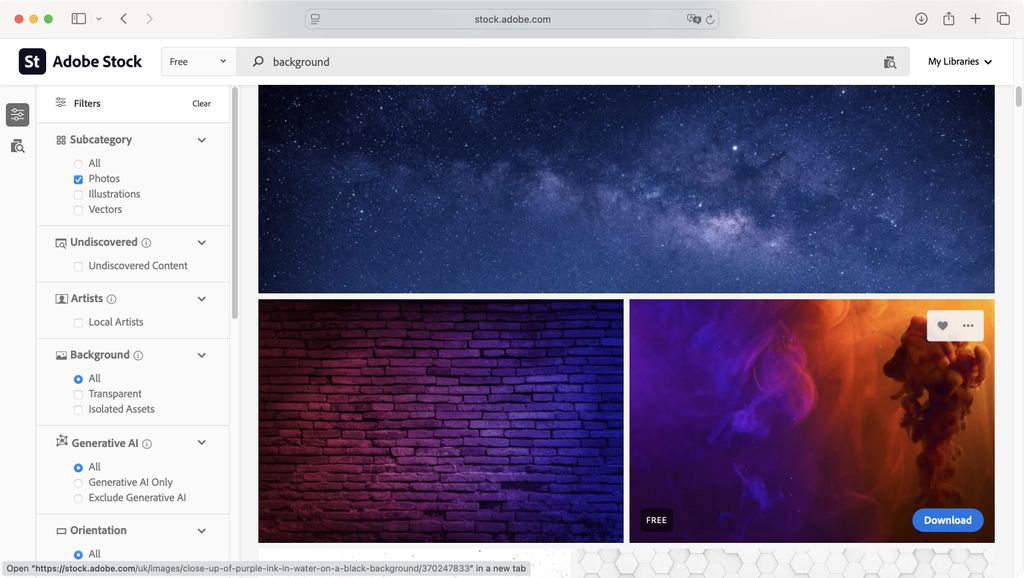This screenshot has width=1024, height=578.
Task: Open the Filters panel sliders icon
Action: [16, 114]
